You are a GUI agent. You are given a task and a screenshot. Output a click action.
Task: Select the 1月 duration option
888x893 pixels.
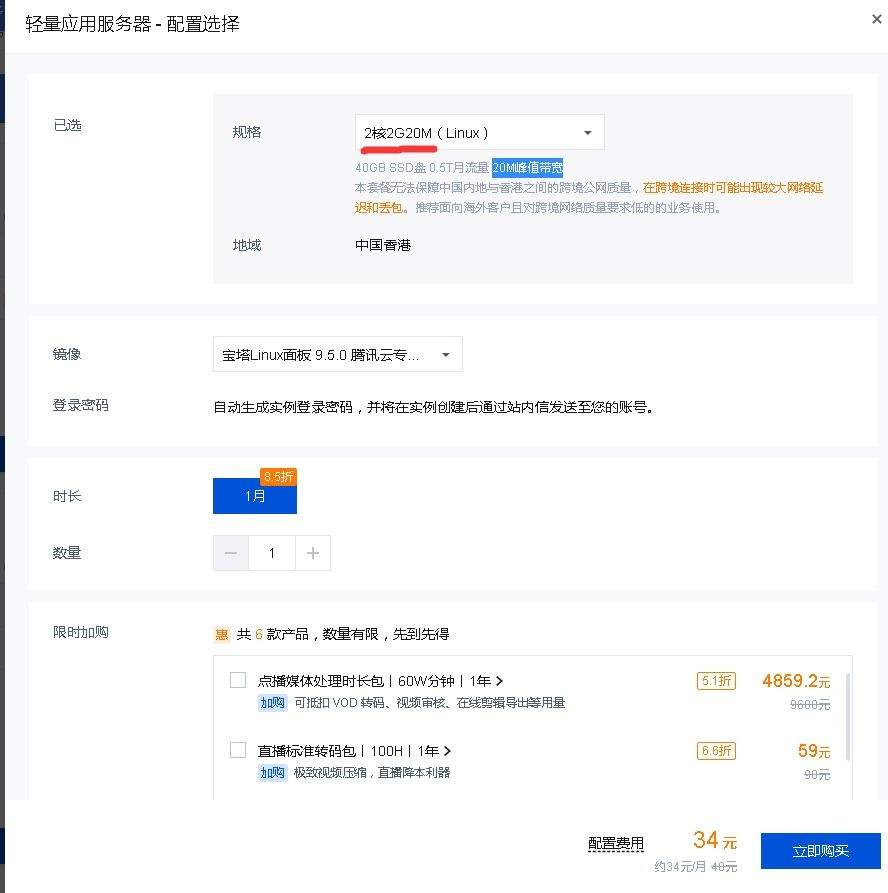tap(255, 495)
